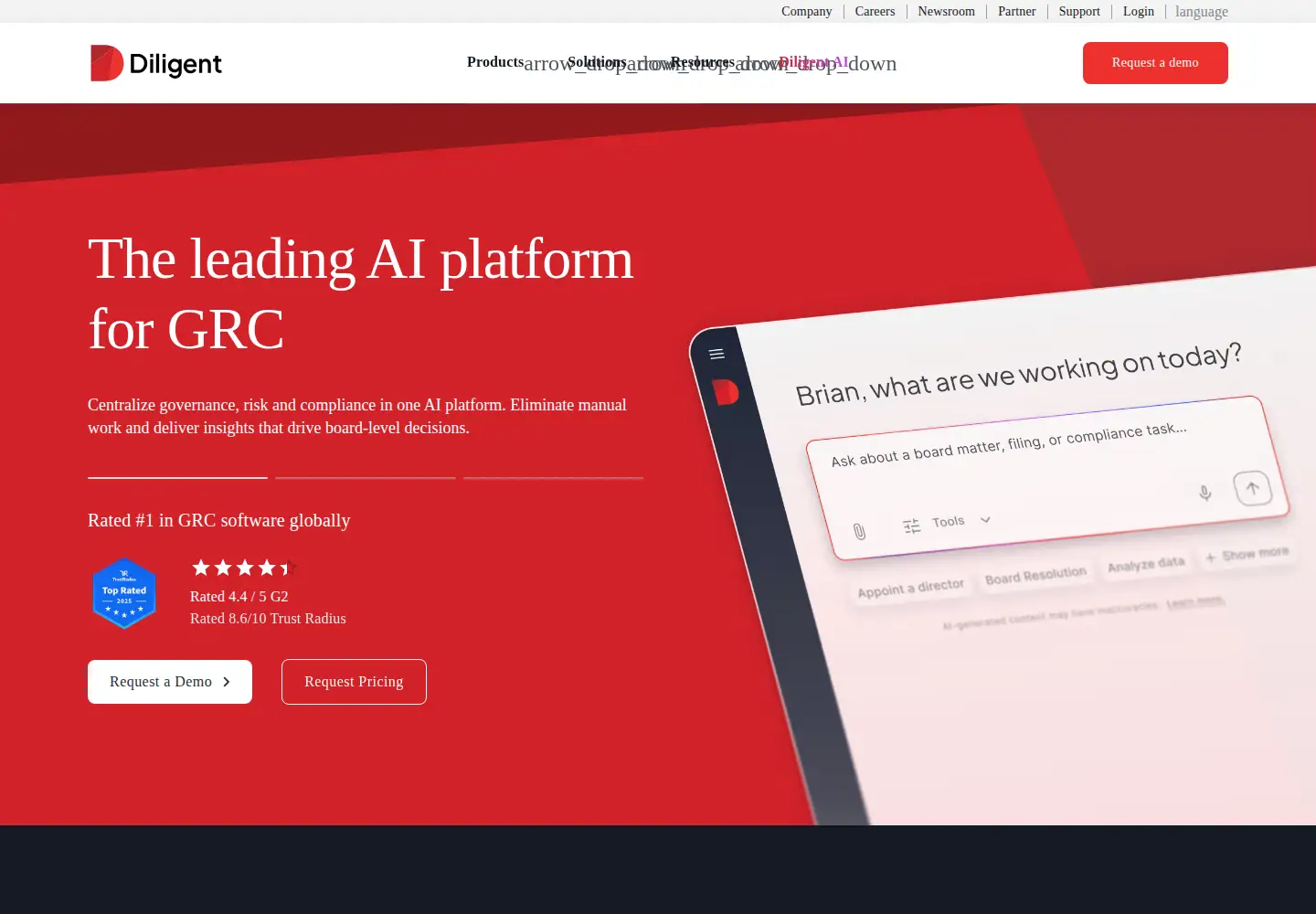Screen dimensions: 1316x914
Task: Open the Support link
Action: (1079, 11)
